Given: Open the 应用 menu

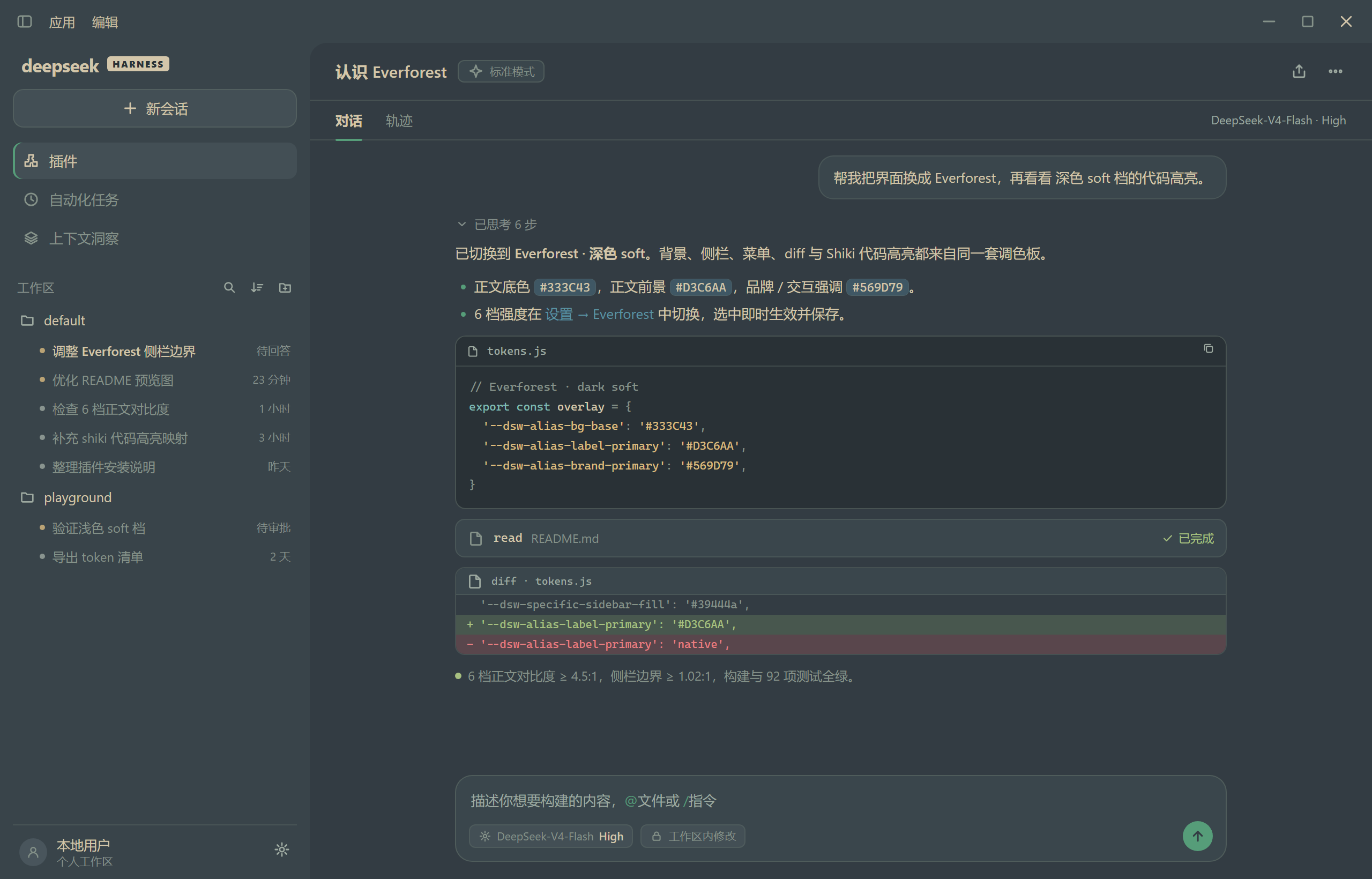Looking at the screenshot, I should coord(62,23).
